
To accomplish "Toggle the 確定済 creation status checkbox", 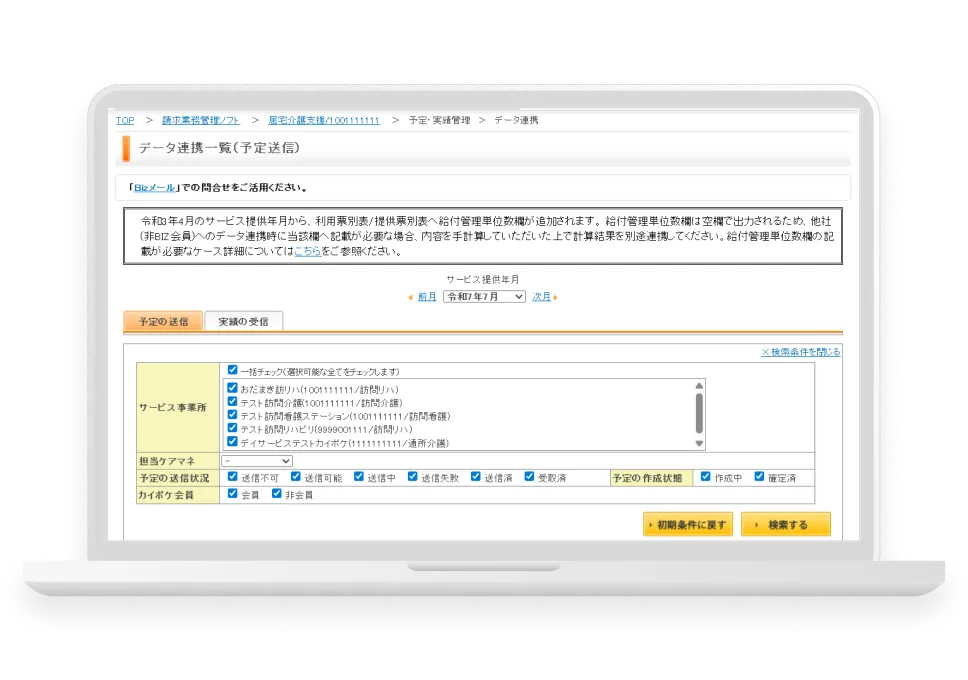I will tap(759, 478).
